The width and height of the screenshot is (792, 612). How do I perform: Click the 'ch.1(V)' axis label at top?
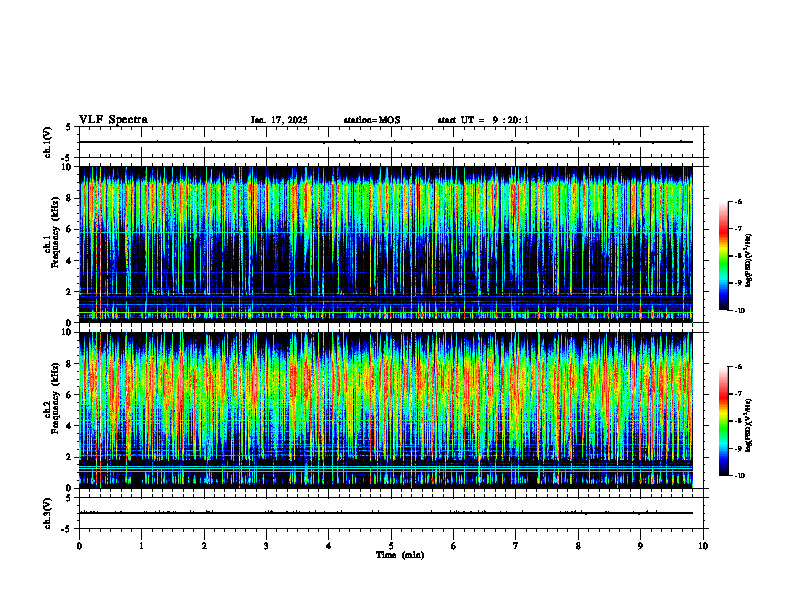(x=47, y=142)
